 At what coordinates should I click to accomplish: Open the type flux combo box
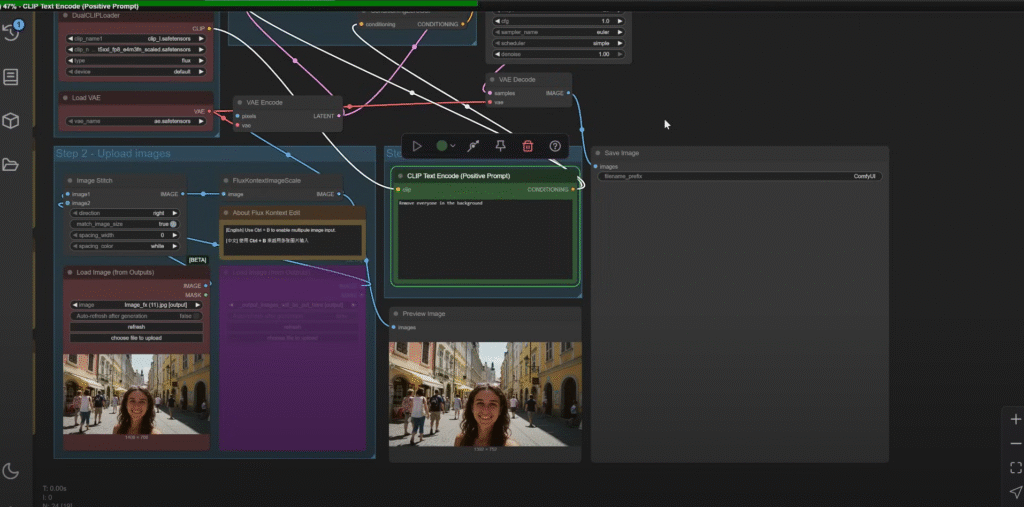point(136,61)
